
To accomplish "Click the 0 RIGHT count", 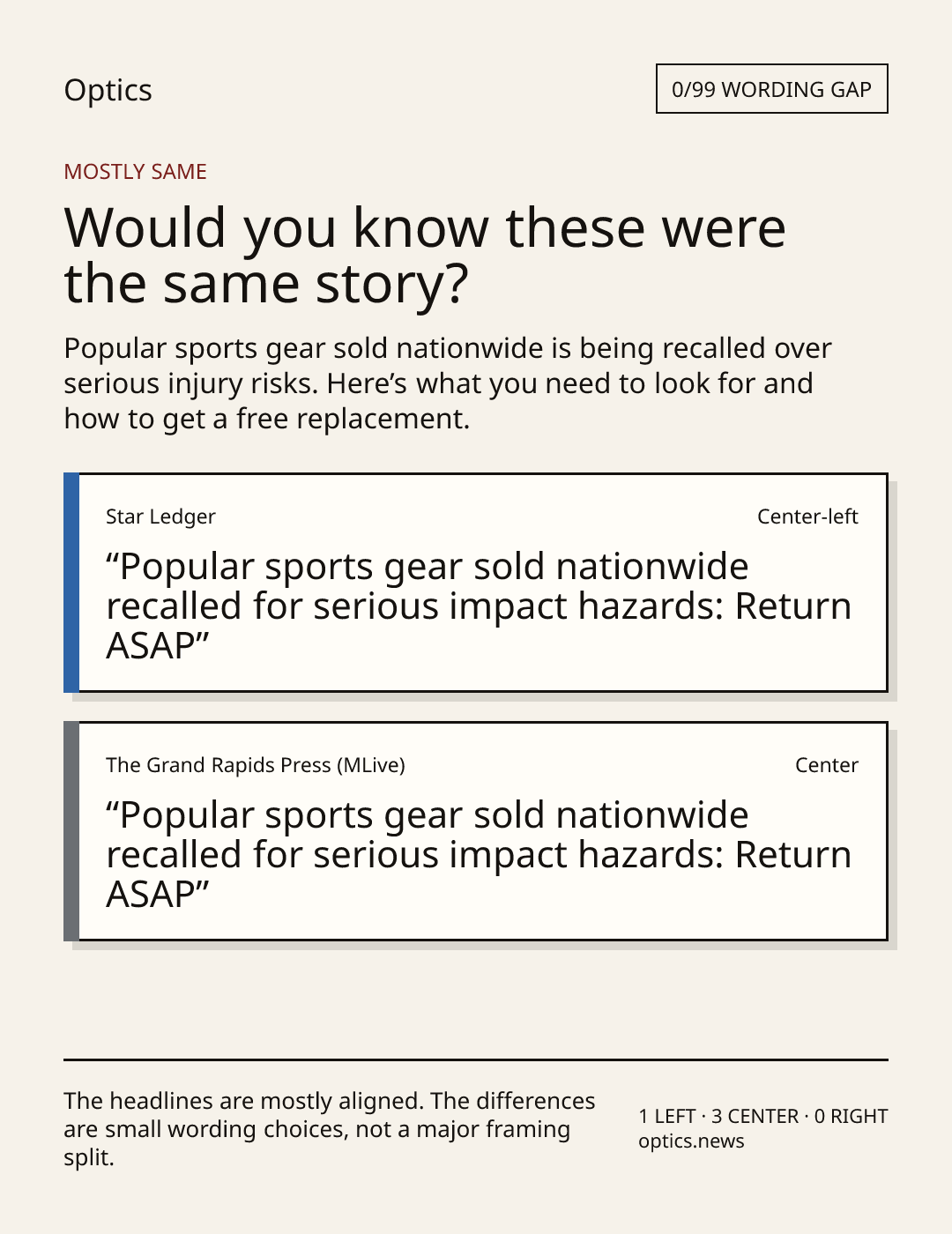I will (851, 1117).
